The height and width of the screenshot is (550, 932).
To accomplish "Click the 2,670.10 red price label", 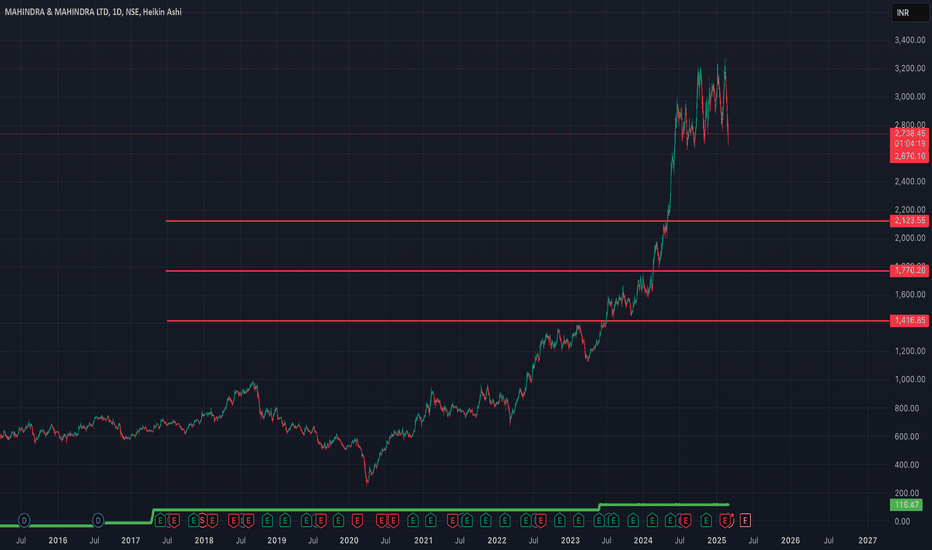I will [x=909, y=156].
